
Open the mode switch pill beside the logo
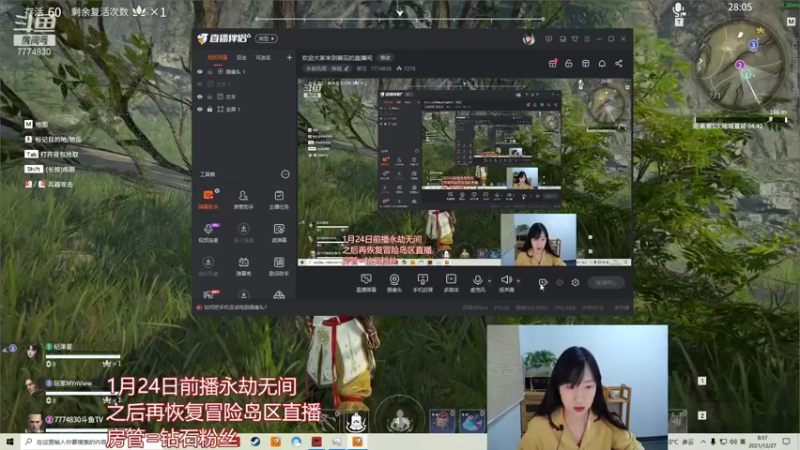(x=266, y=39)
